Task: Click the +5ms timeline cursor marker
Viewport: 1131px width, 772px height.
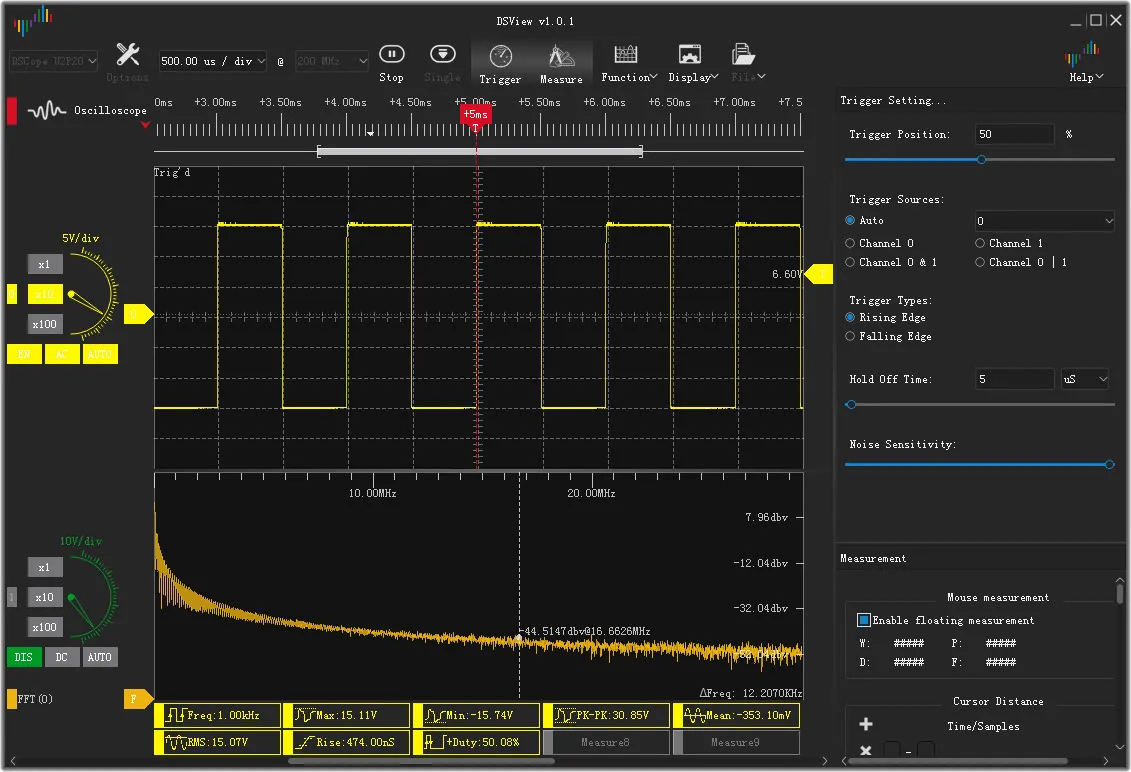Action: pos(475,115)
